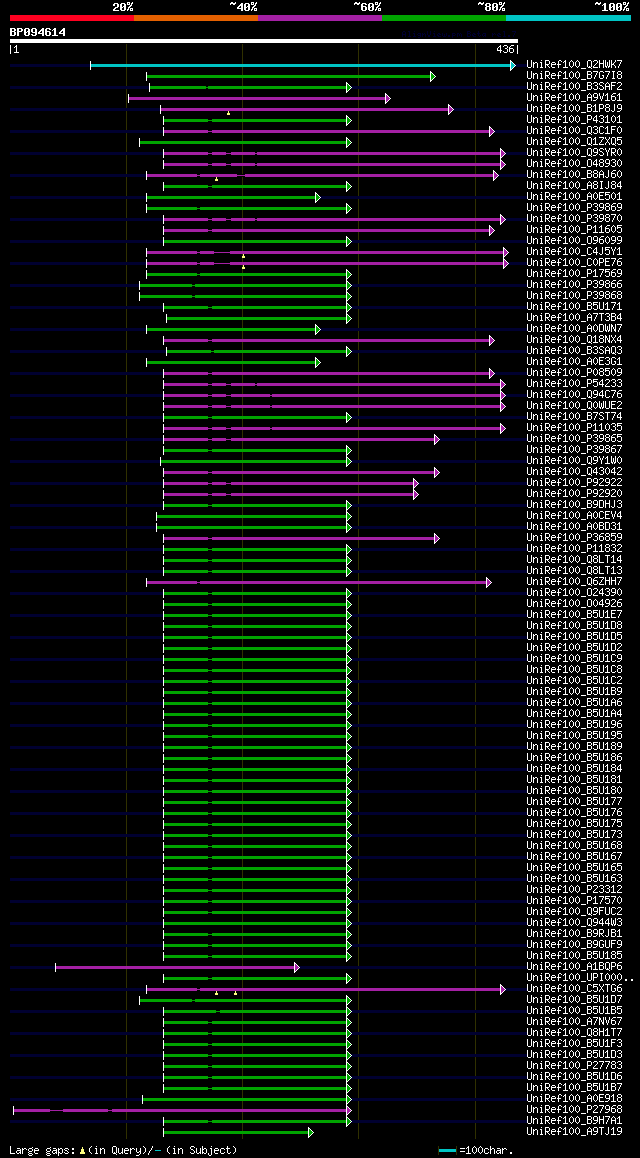
Task: Select the UniRef100_Q9Y1W0 label
Action: 574,461
